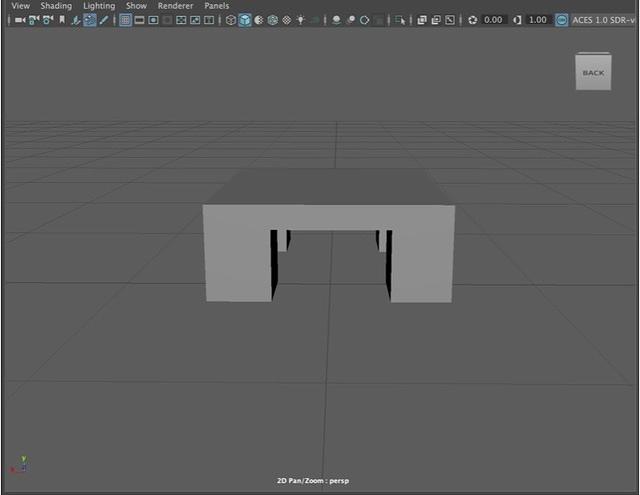Viewport: 640px width, 495px height.
Task: Open Camera Attributes icon
Action: [48, 20]
